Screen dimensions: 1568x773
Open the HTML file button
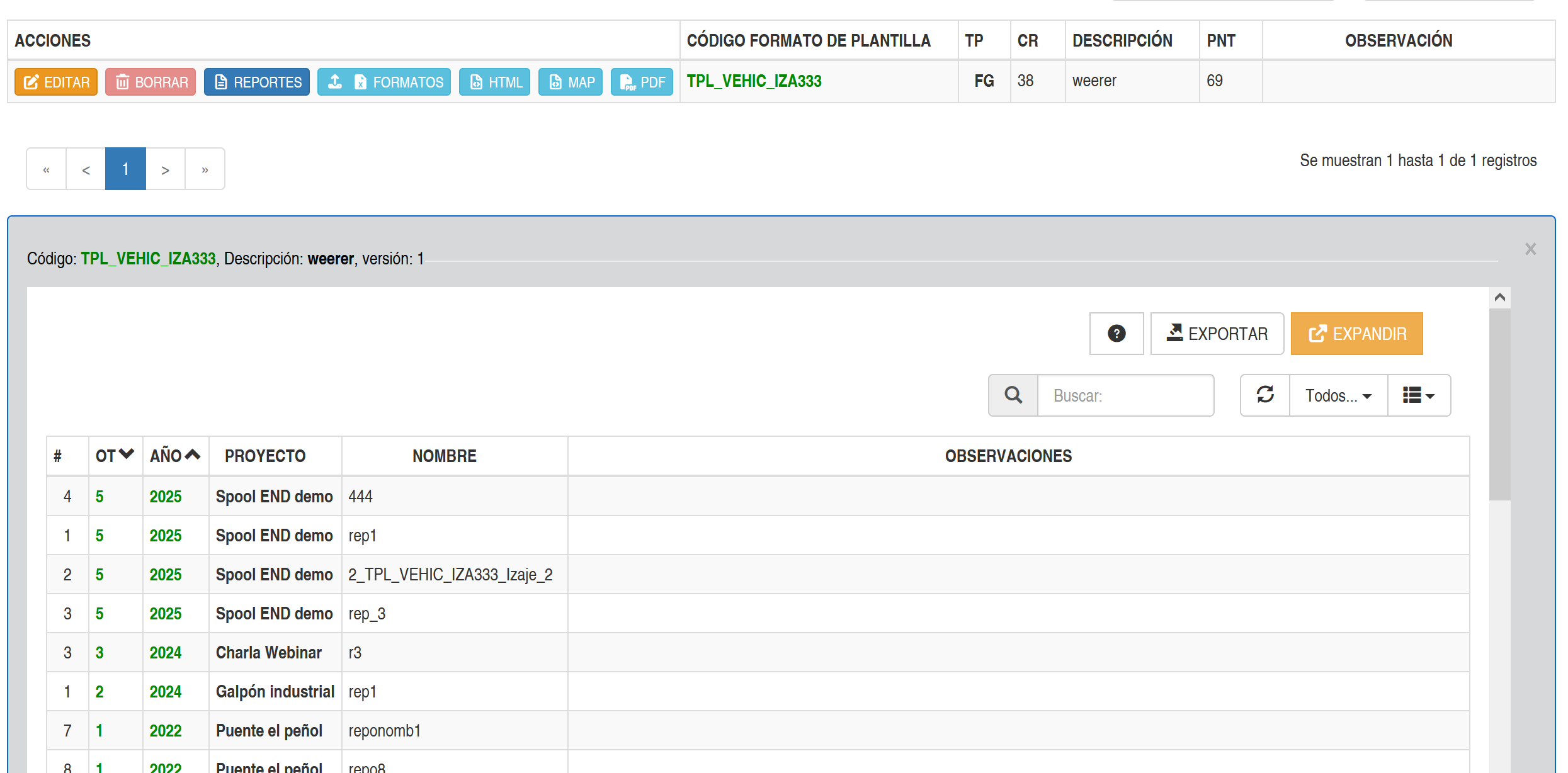494,82
